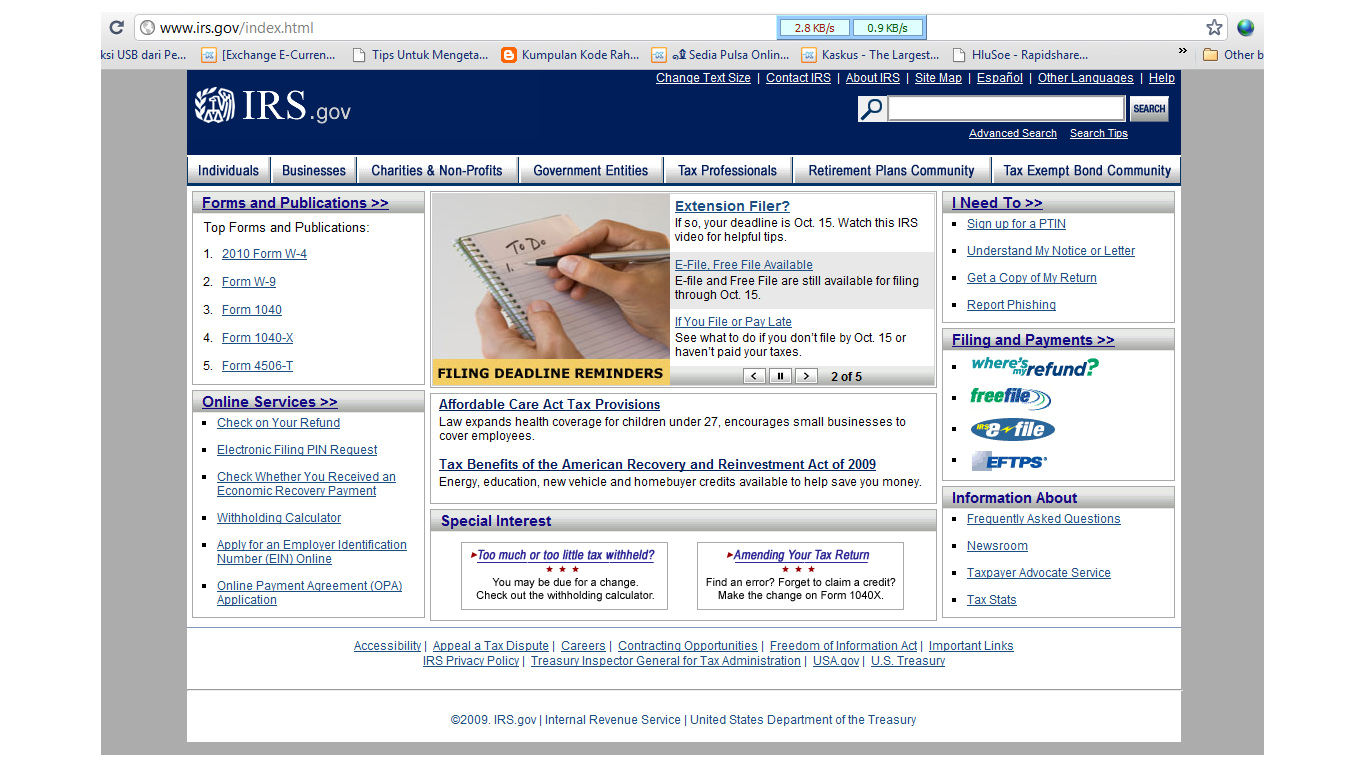The height and width of the screenshot is (768, 1366).
Task: Open Government Entities tab
Action: click(x=591, y=171)
